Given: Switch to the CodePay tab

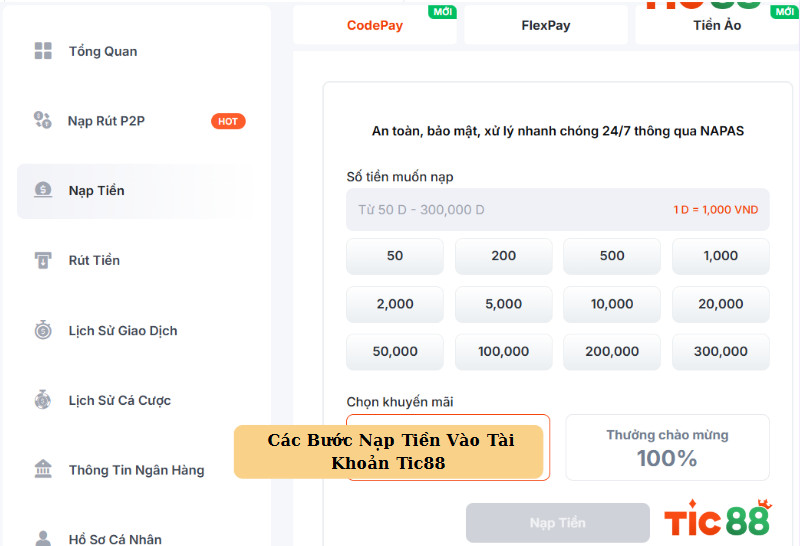Looking at the screenshot, I should [375, 25].
